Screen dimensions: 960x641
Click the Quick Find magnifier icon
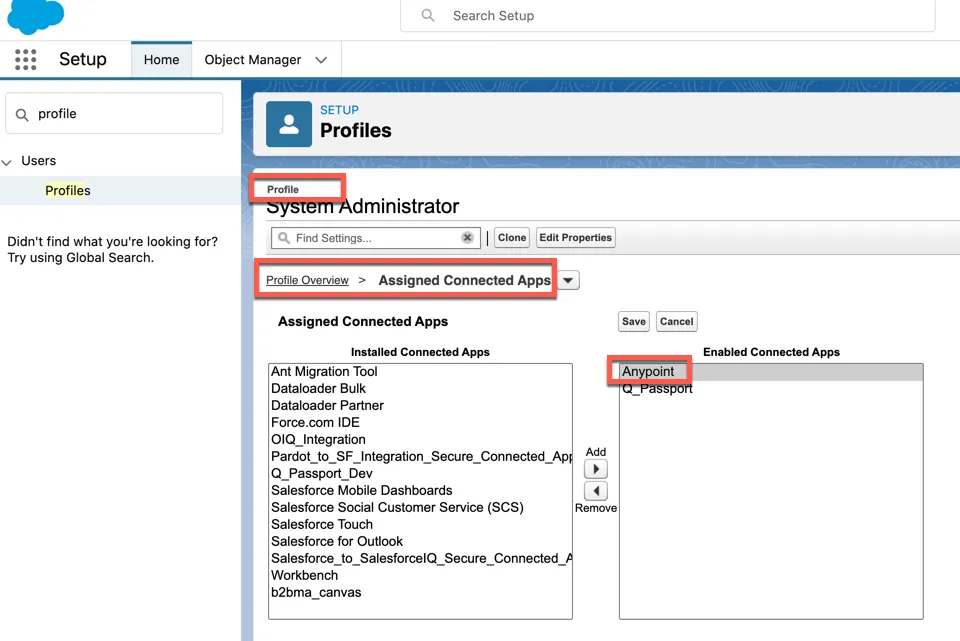(x=22, y=114)
